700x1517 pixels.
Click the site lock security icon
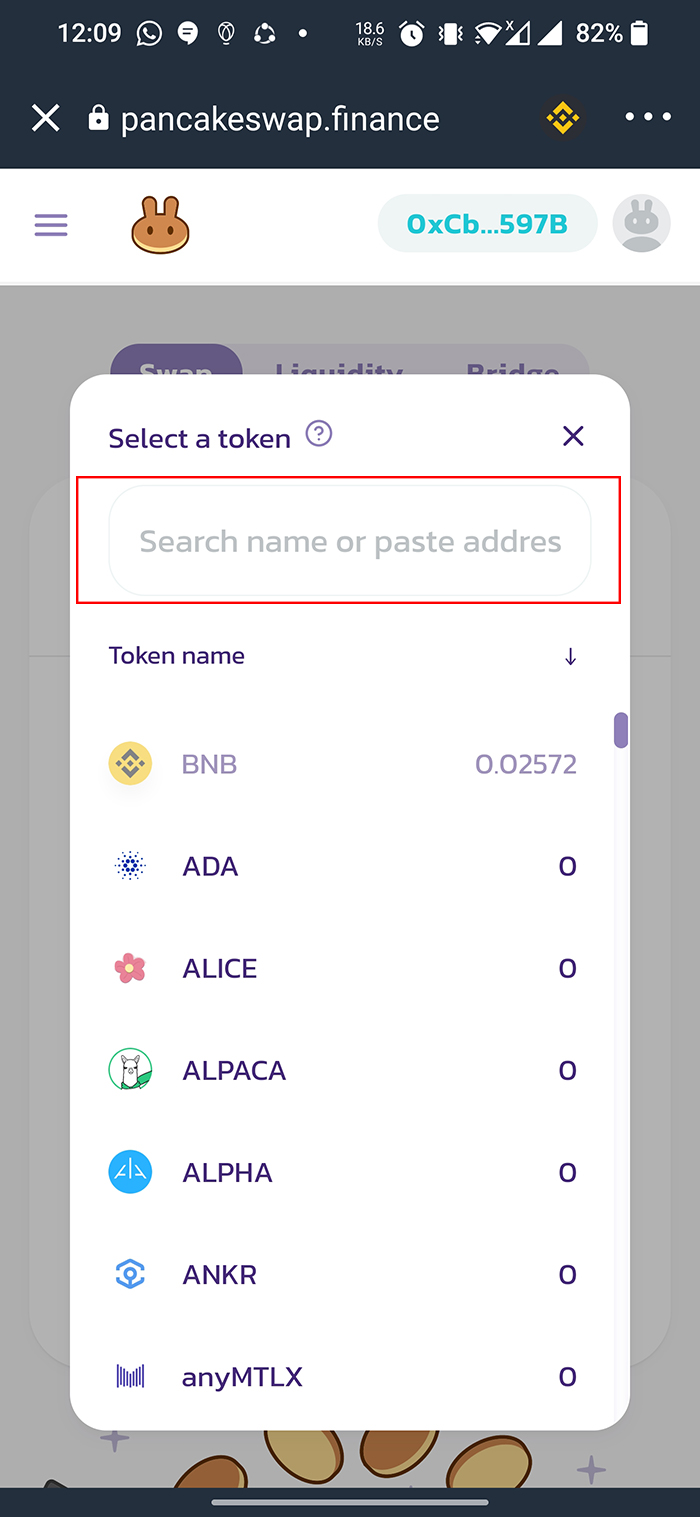98,119
